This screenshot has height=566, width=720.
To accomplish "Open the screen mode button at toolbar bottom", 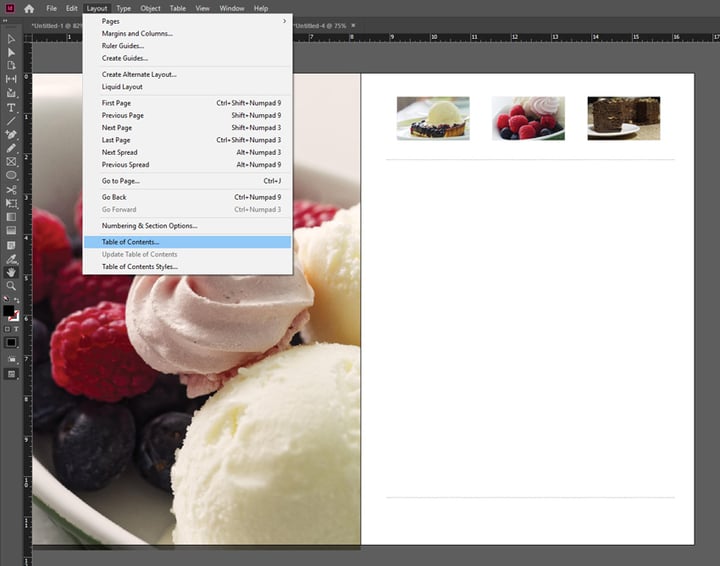I will (11, 374).
